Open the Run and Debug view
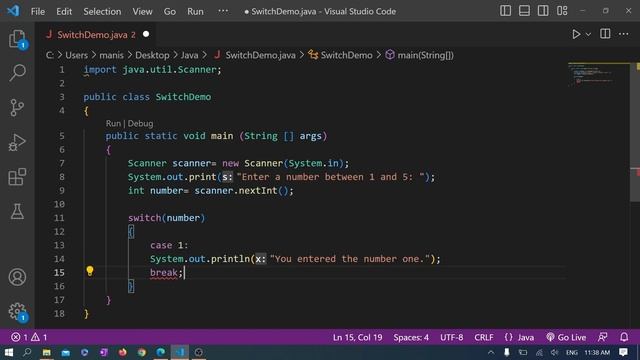 [x=17, y=142]
